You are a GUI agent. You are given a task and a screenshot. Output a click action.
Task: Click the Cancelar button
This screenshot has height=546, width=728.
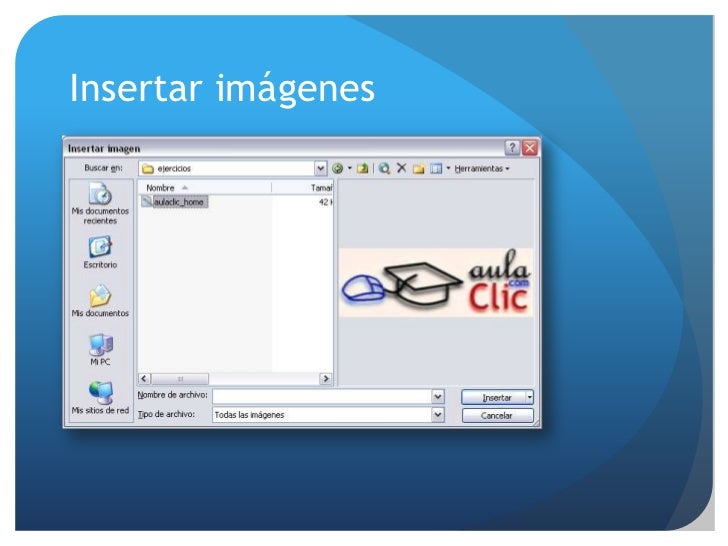[497, 416]
